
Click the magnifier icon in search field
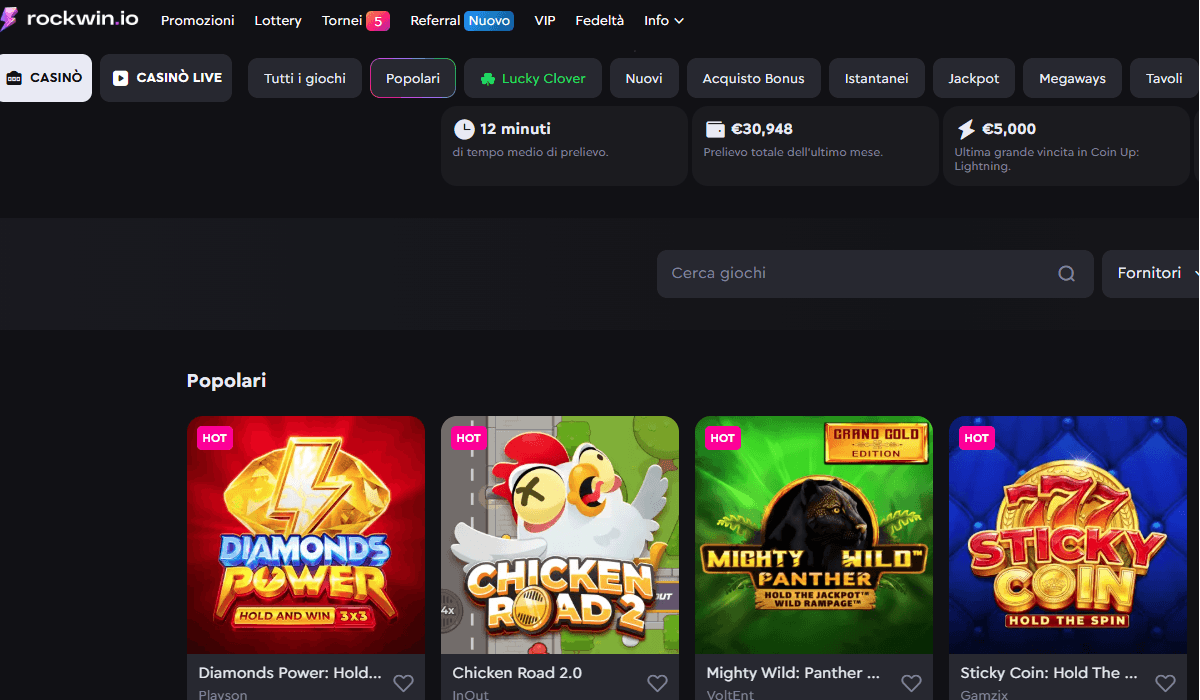[1067, 274]
